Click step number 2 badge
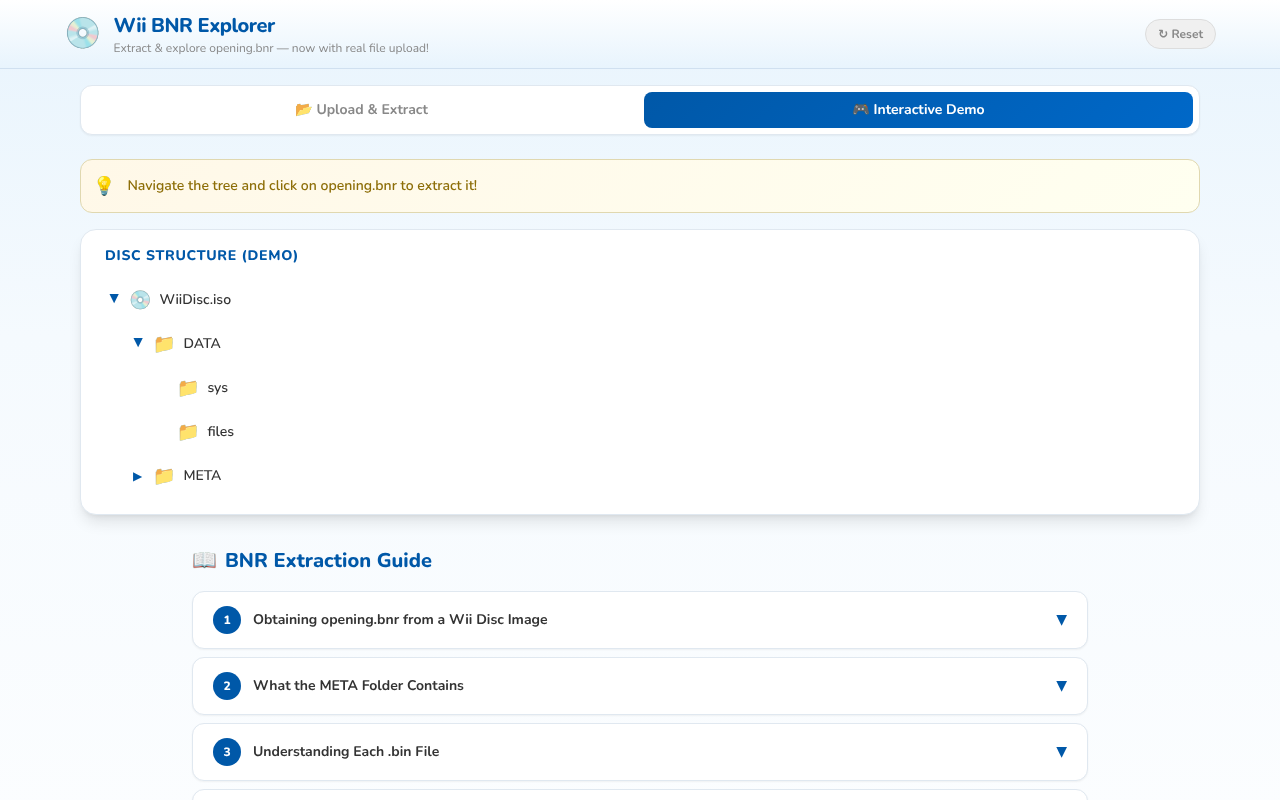 coord(227,686)
